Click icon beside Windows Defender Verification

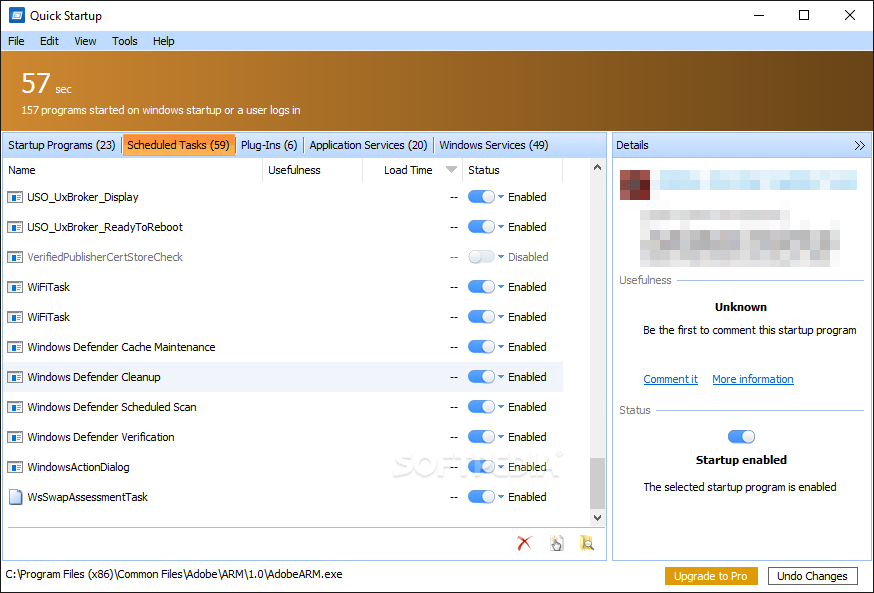coord(15,438)
